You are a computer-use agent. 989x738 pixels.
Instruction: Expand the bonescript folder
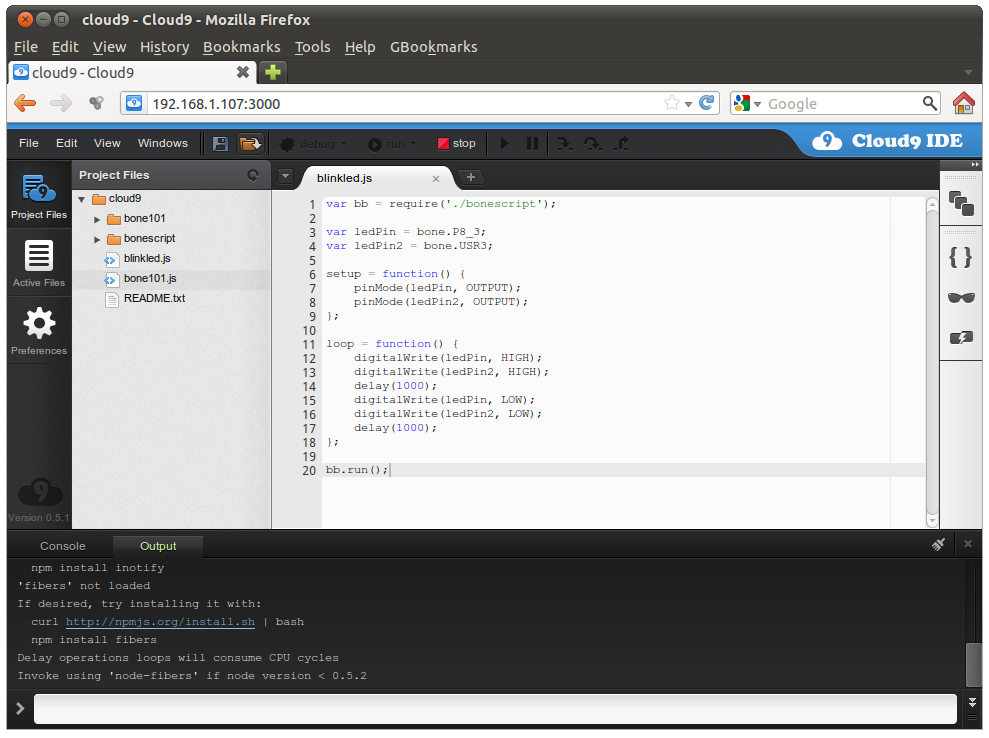pyautogui.click(x=97, y=240)
